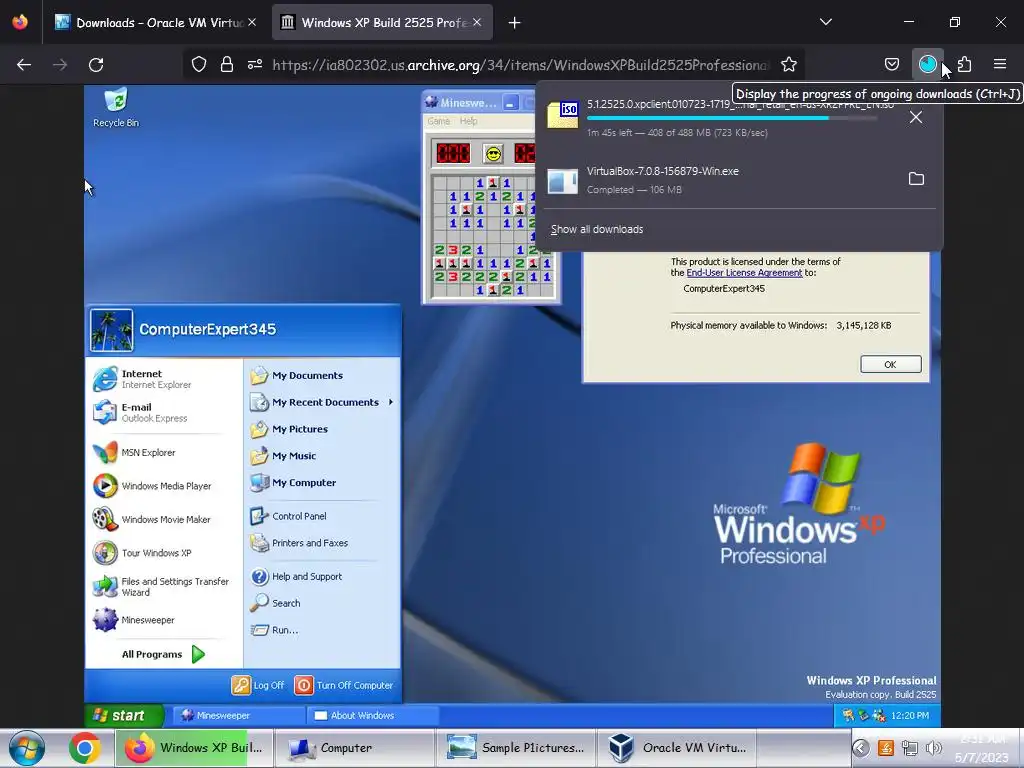This screenshot has height=768, width=1024.
Task: Cancel the ISO download with the X
Action: pyautogui.click(x=916, y=117)
